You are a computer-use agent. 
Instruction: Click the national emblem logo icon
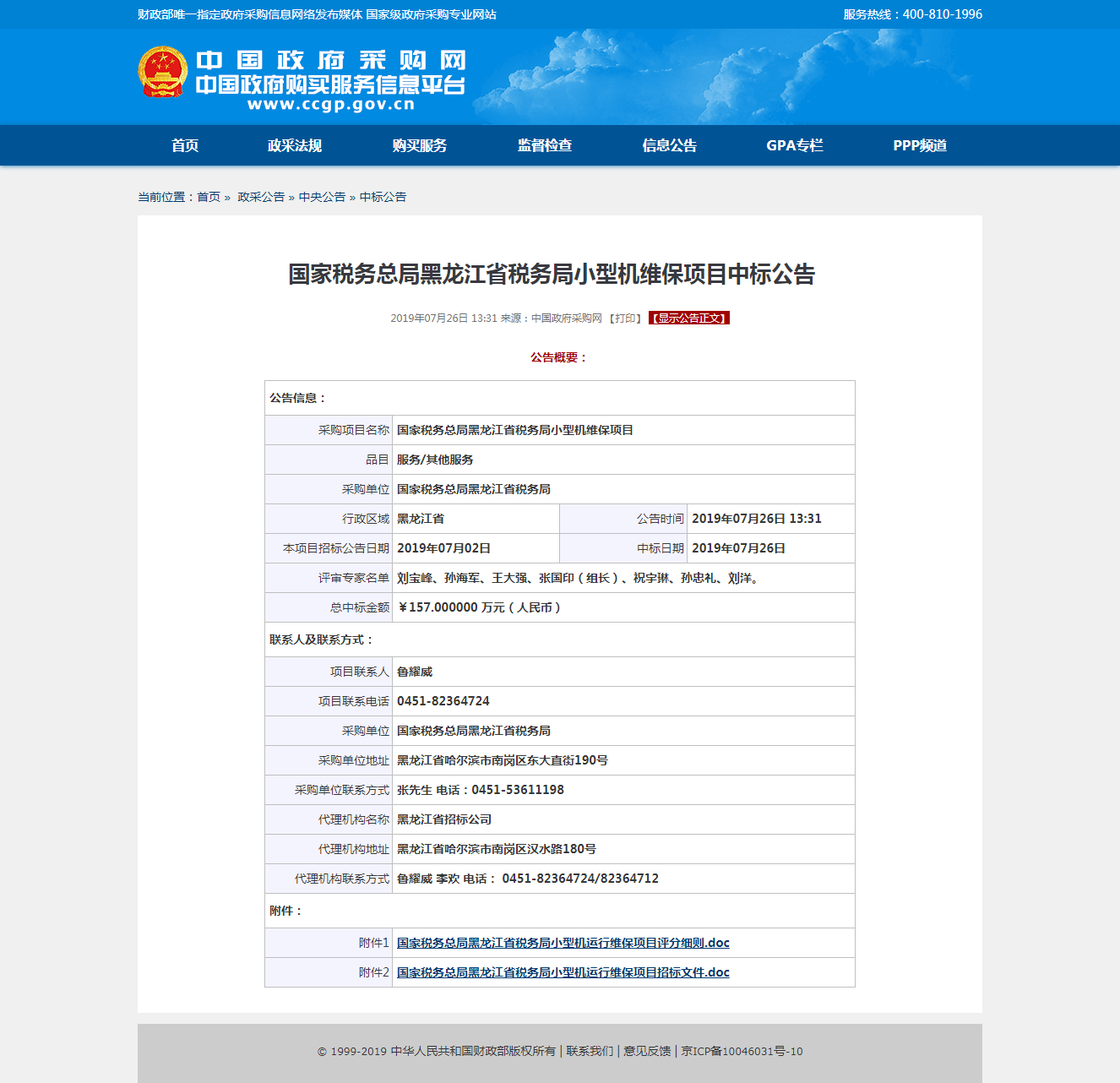[x=163, y=73]
